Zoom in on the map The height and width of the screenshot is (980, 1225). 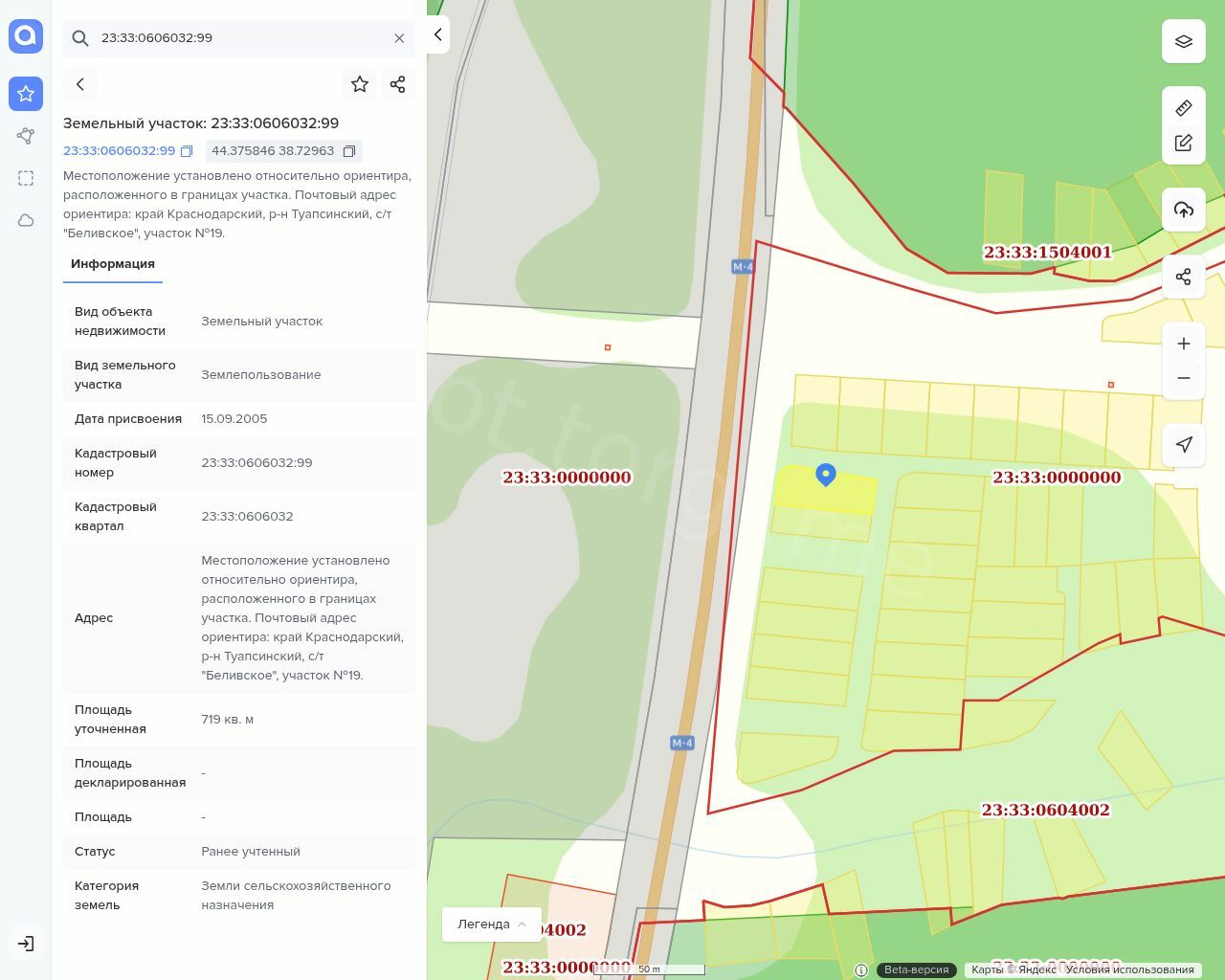1183,344
